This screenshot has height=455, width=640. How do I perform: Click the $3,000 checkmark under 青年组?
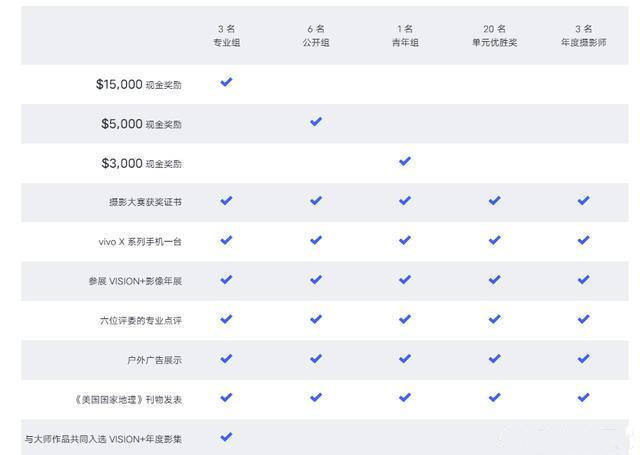405,161
